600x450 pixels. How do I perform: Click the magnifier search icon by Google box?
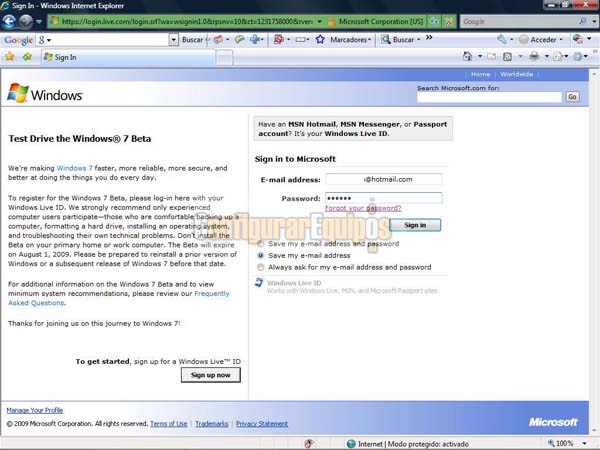pyautogui.click(x=582, y=21)
